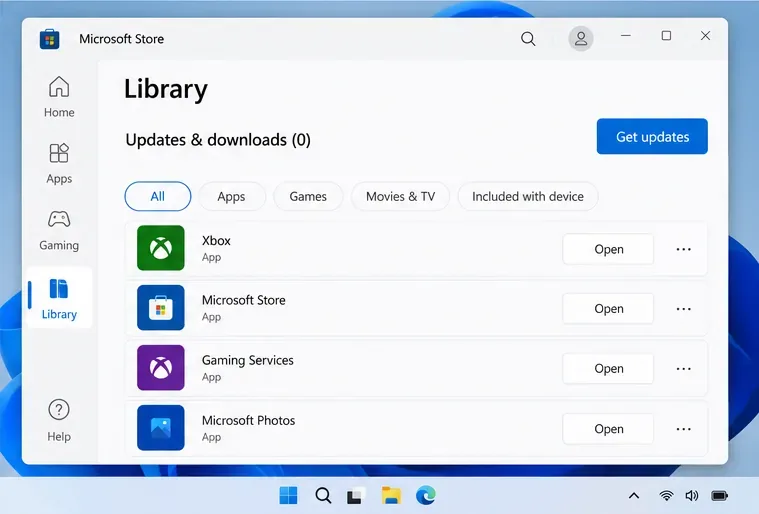Image resolution: width=759 pixels, height=514 pixels.
Task: Click the Library page heading
Action: point(166,90)
